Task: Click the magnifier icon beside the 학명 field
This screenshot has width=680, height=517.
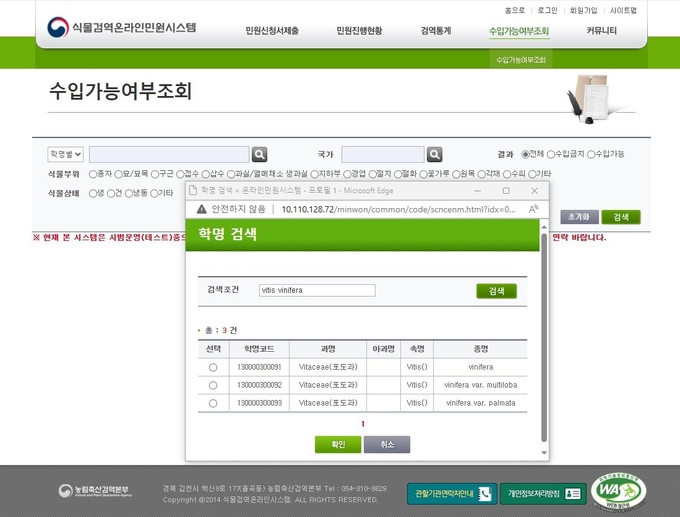Action: pos(259,154)
